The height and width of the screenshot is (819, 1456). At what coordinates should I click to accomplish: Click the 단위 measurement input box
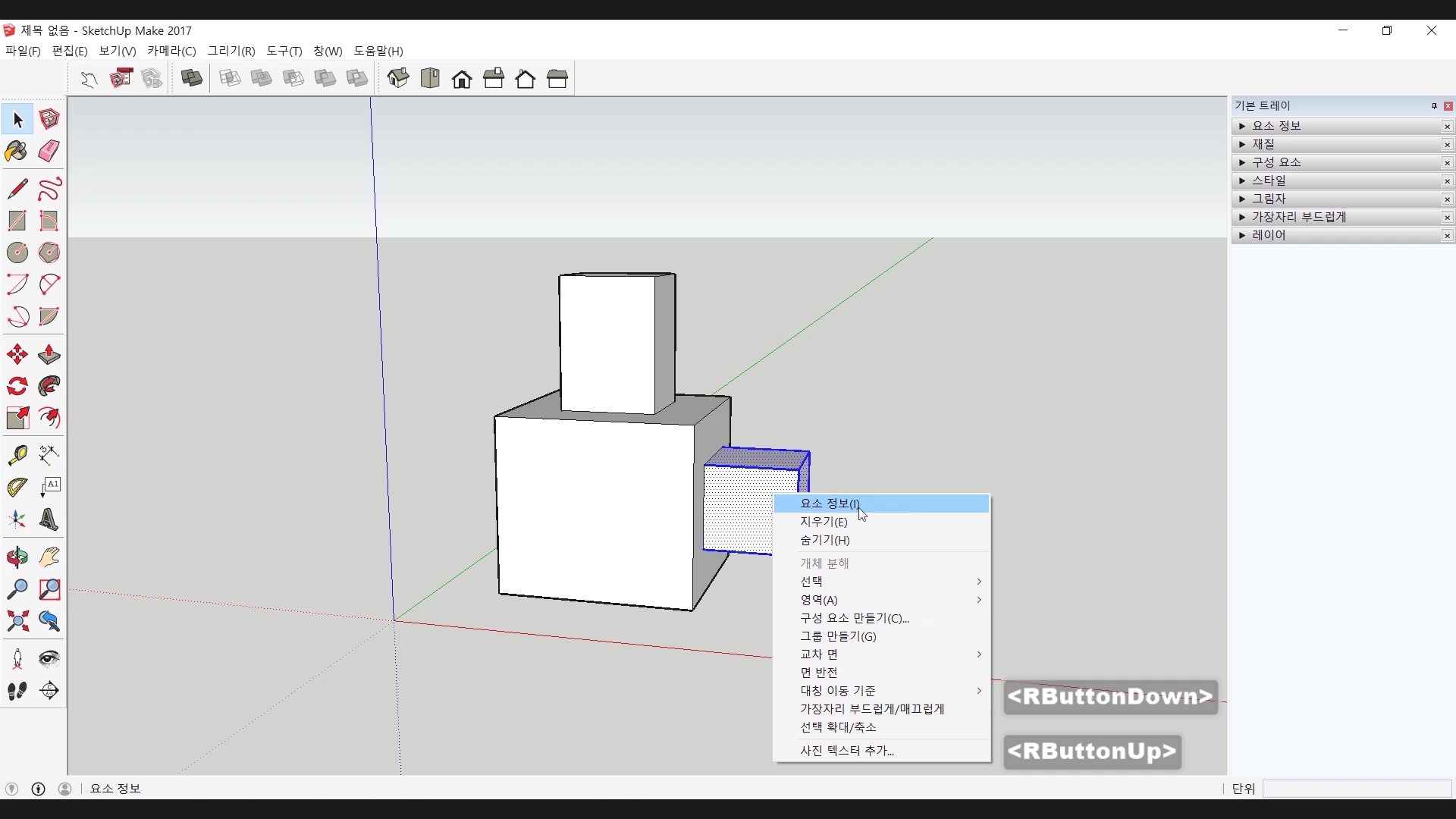[x=1356, y=789]
